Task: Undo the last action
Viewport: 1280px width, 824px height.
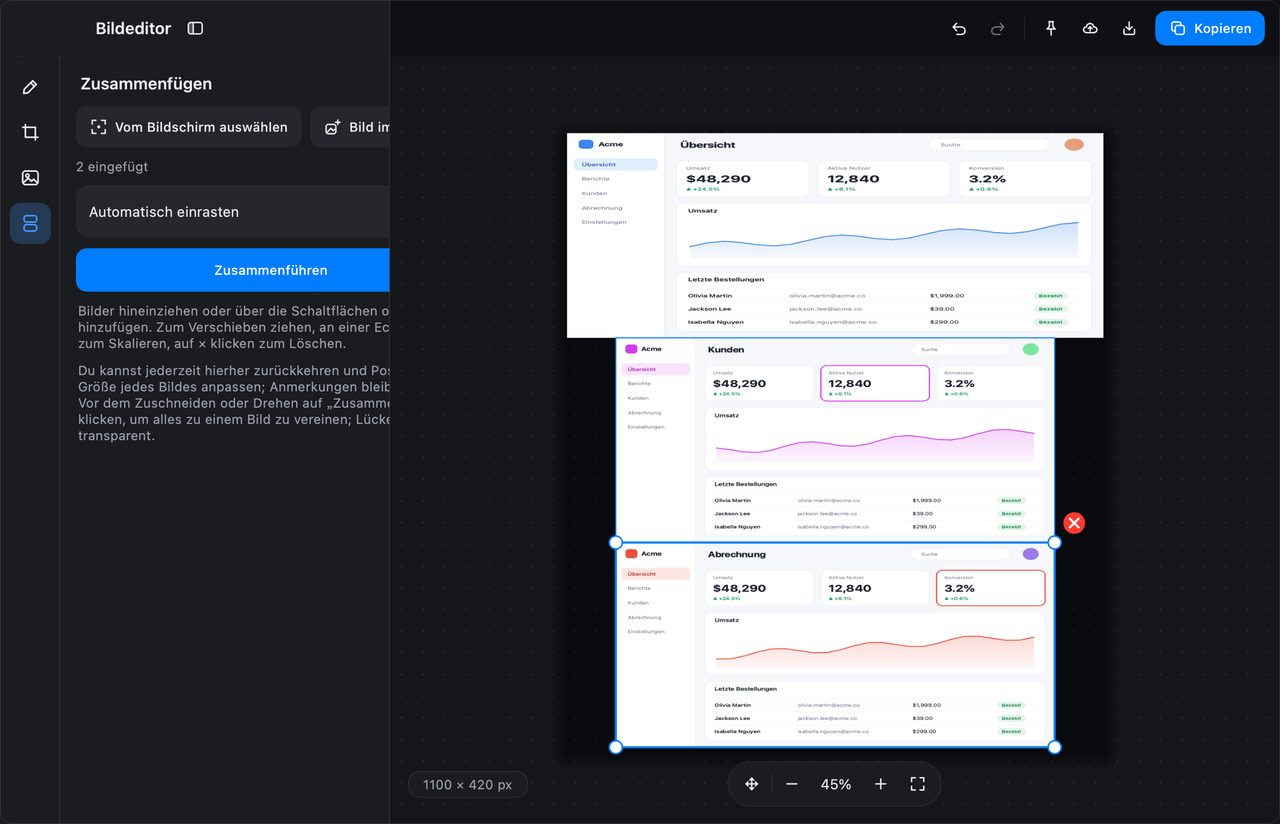Action: tap(959, 28)
